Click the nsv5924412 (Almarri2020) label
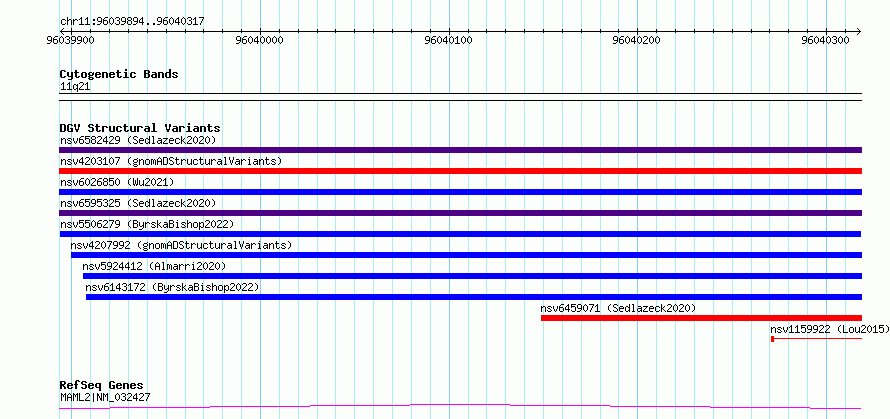The width and height of the screenshot is (890, 419). [x=154, y=266]
